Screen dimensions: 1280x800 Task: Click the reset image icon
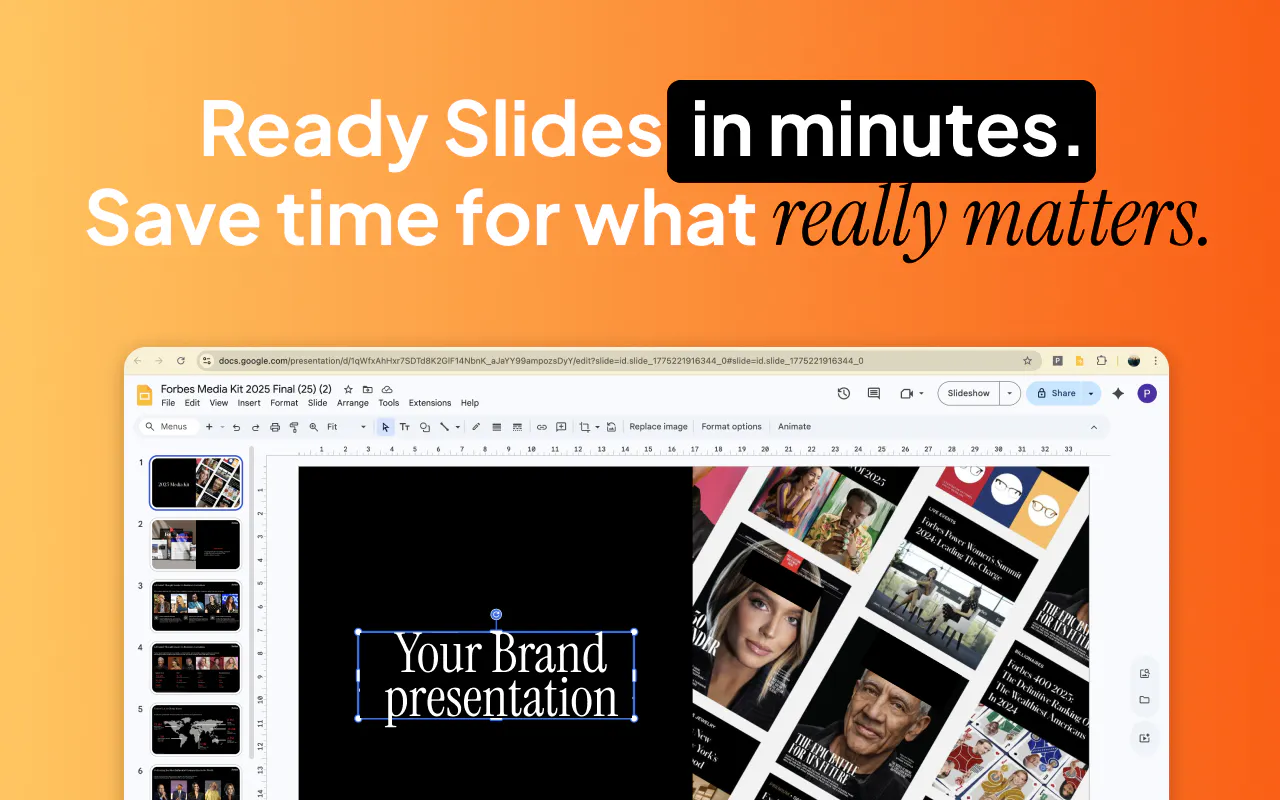pos(611,427)
